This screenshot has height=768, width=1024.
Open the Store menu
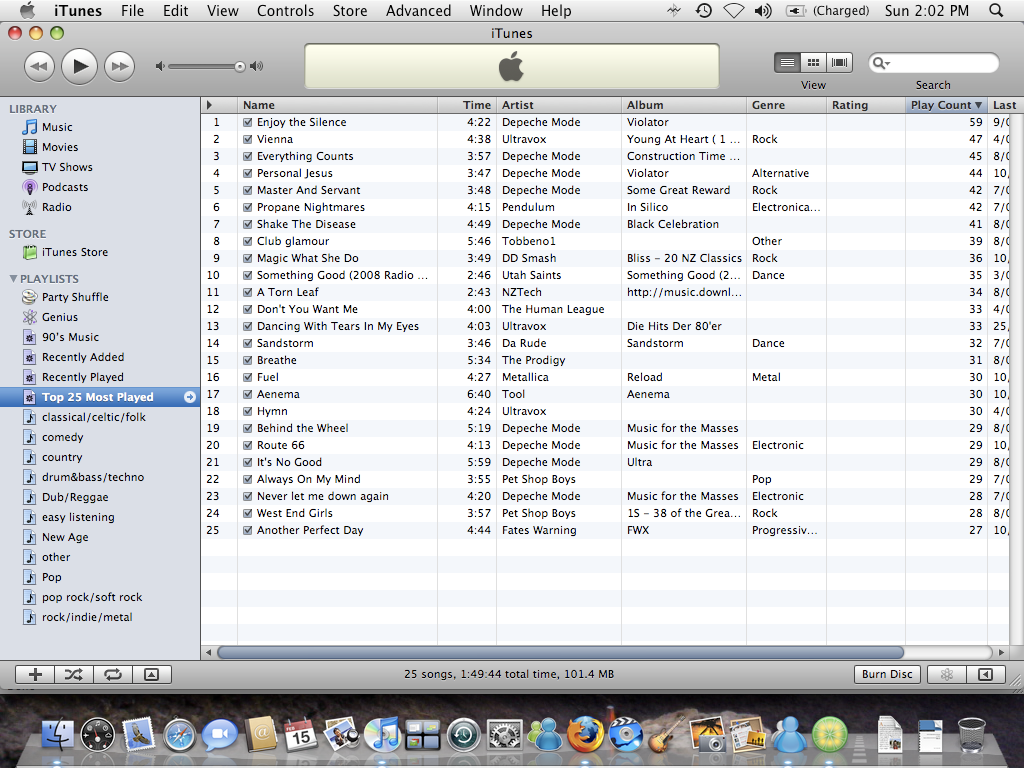[x=350, y=10]
